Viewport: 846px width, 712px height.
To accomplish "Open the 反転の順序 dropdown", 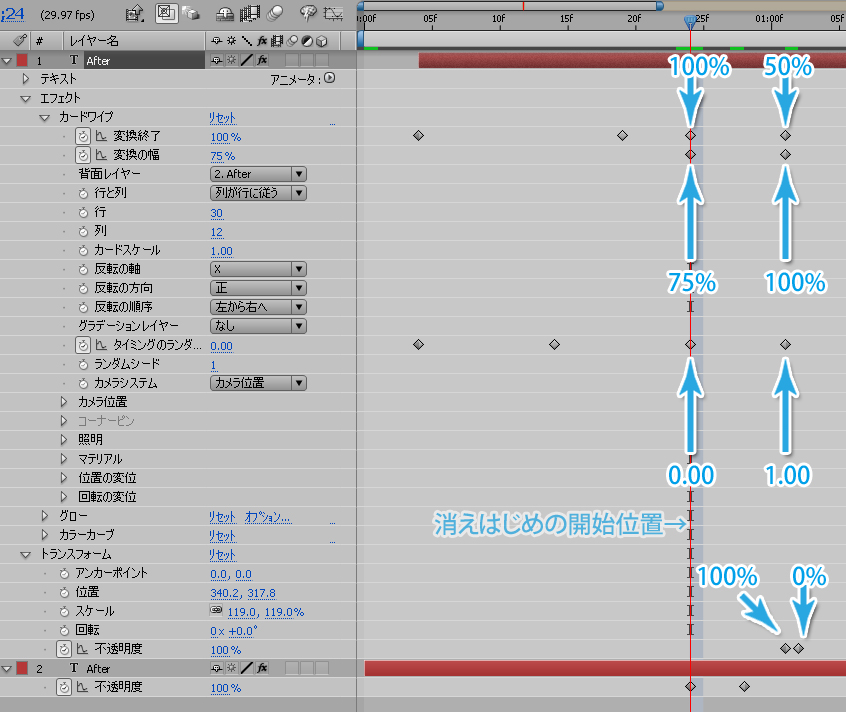I will coord(257,307).
